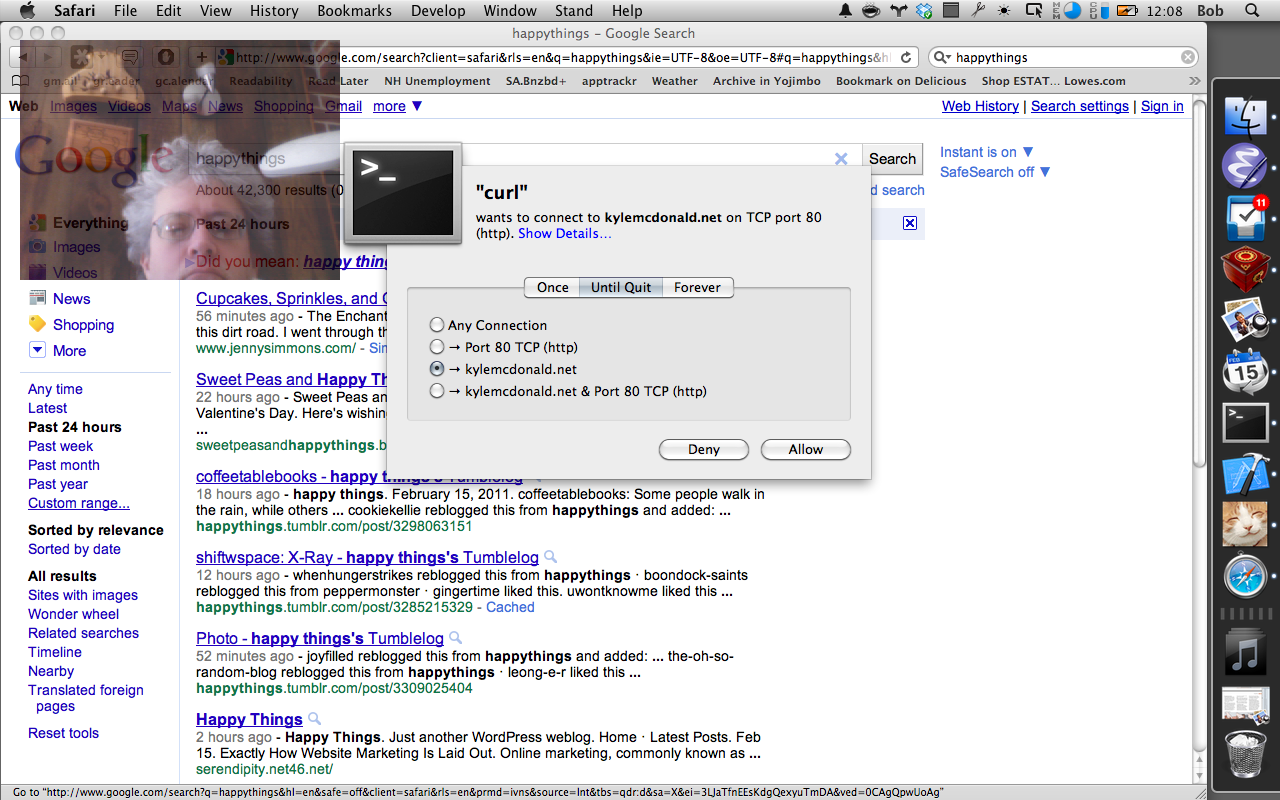Open the Trash in the dock
This screenshot has height=800, width=1280.
[x=1245, y=754]
